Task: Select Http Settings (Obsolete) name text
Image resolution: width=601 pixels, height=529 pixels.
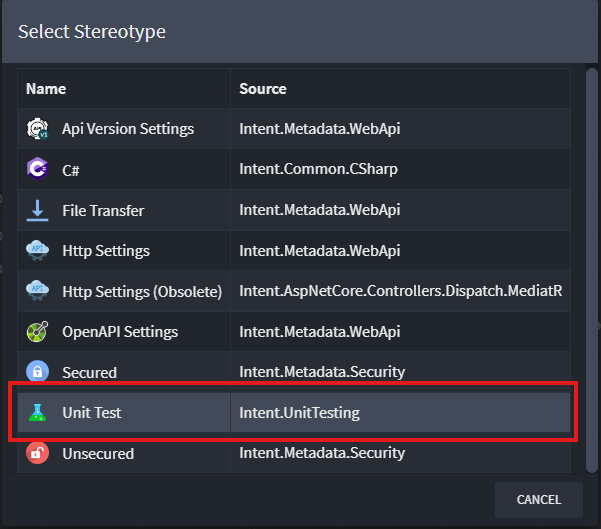Action: tap(142, 292)
